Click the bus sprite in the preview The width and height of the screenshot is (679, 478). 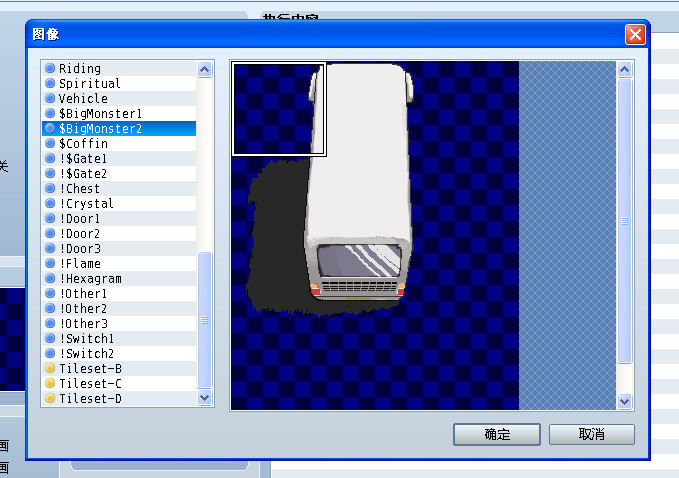361,182
